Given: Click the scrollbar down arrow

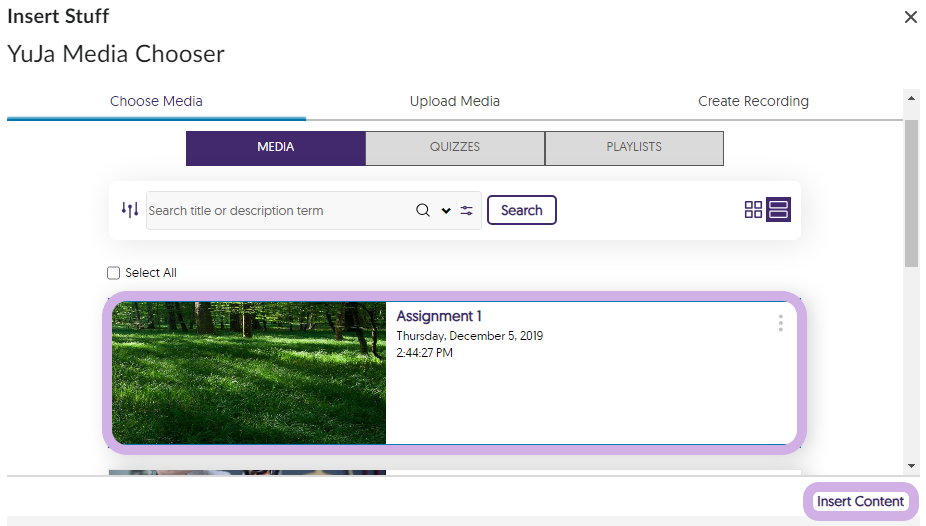Looking at the screenshot, I should click(x=911, y=465).
